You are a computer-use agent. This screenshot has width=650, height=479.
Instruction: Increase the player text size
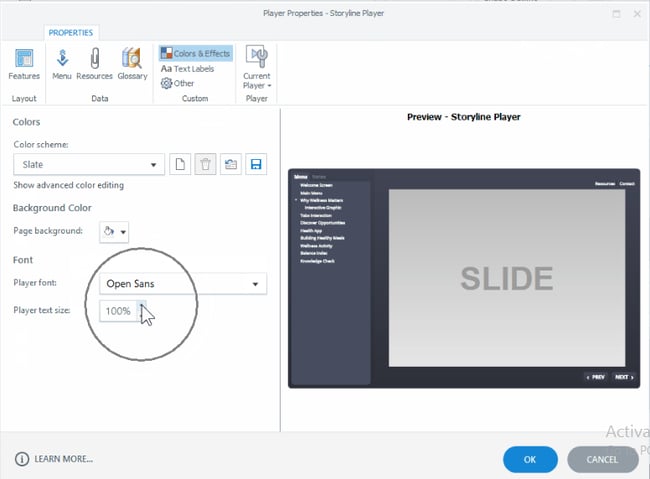pyautogui.click(x=142, y=306)
